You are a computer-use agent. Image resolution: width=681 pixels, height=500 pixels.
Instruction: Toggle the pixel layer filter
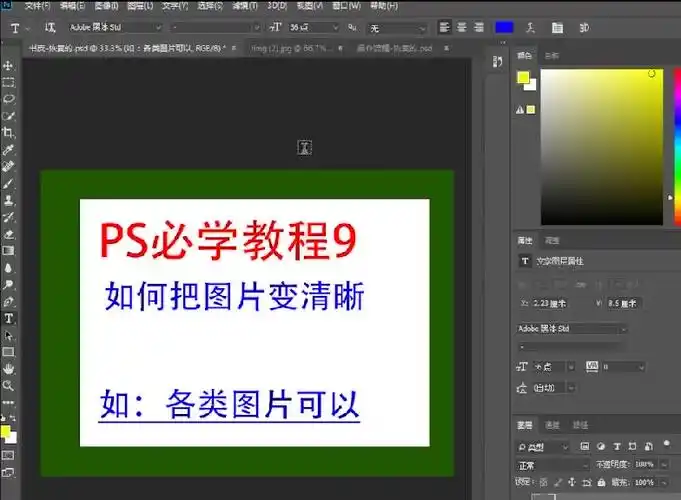pyautogui.click(x=585, y=446)
